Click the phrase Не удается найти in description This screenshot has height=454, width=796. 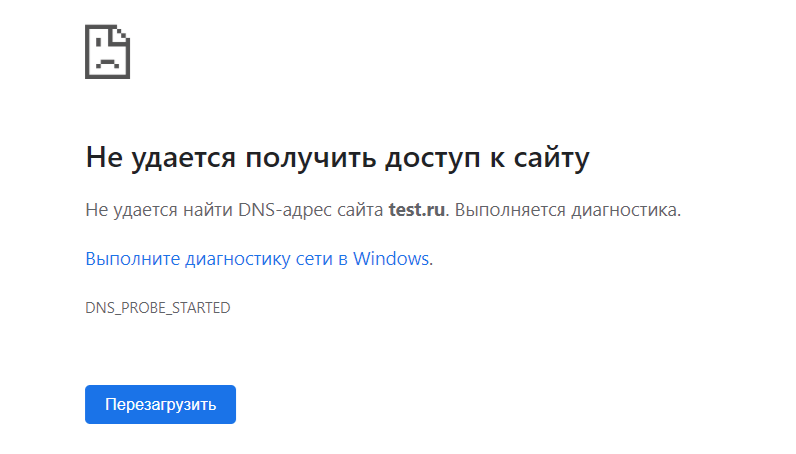159,210
